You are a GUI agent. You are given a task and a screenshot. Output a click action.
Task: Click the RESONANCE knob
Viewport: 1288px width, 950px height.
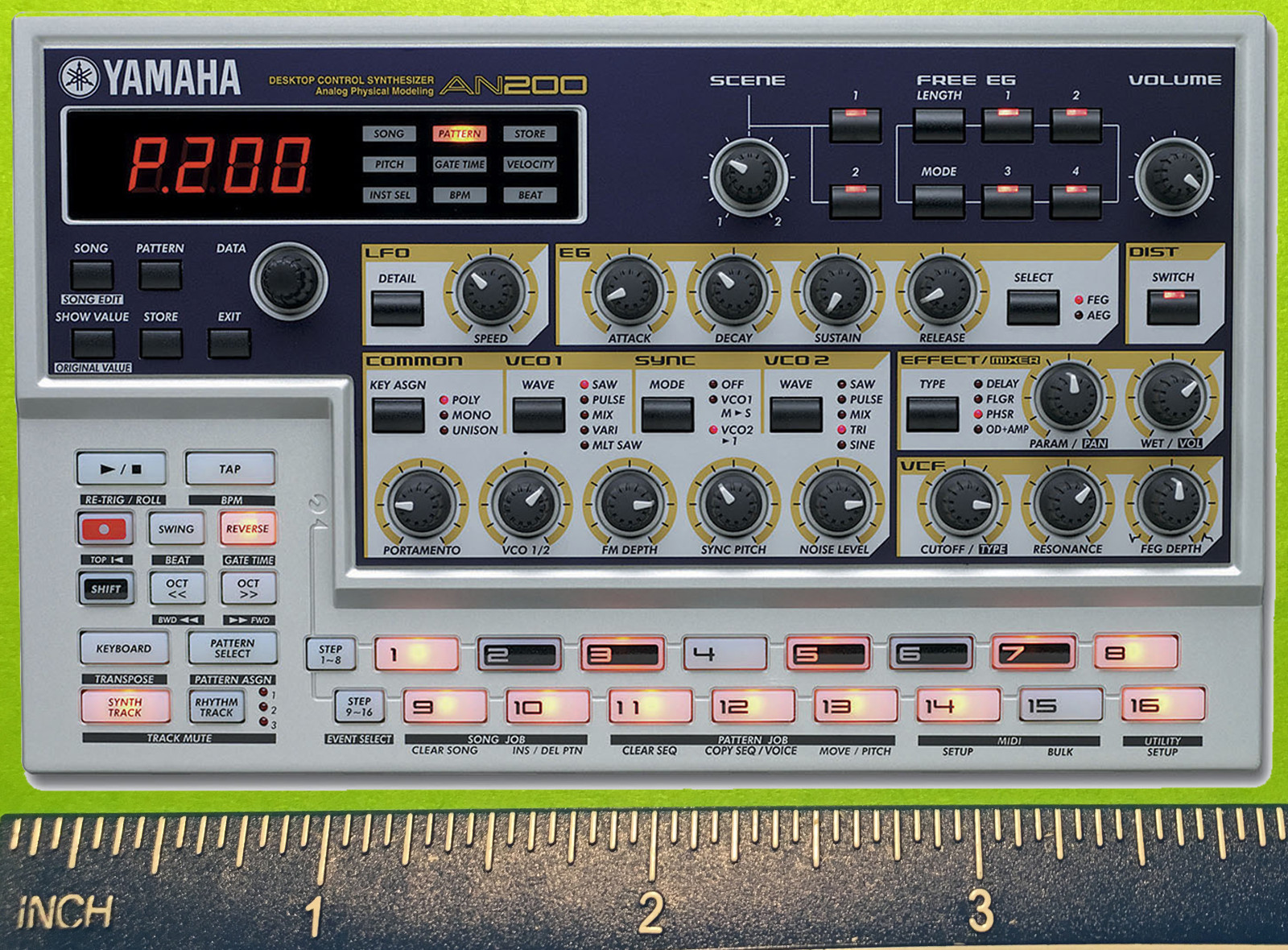click(1067, 503)
